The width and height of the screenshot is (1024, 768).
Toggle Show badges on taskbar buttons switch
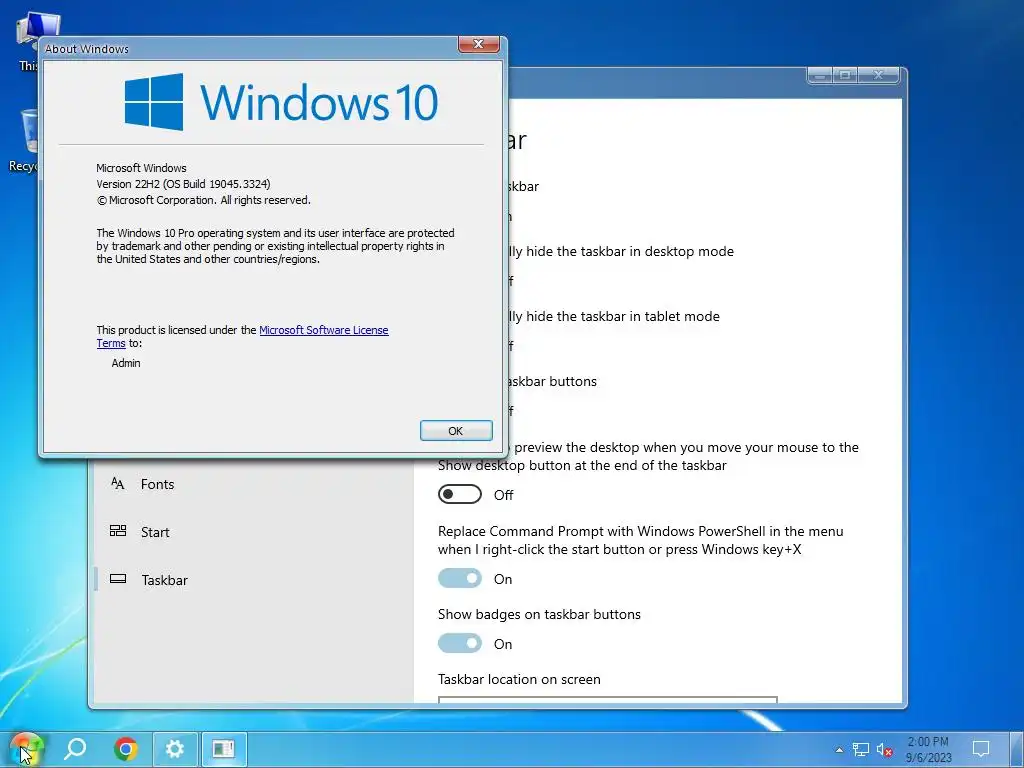pyautogui.click(x=460, y=643)
